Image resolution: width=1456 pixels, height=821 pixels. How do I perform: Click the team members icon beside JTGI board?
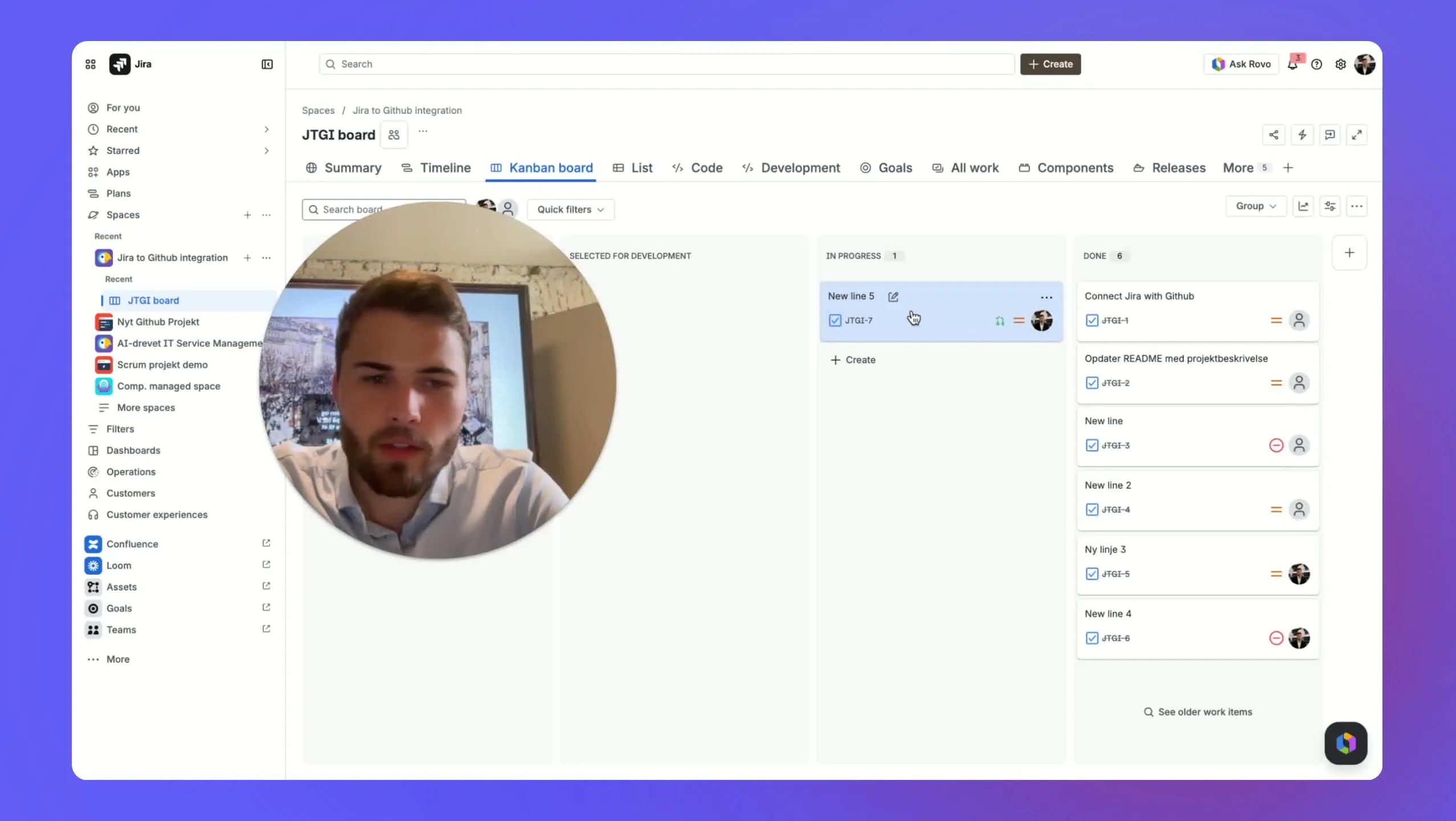click(394, 135)
